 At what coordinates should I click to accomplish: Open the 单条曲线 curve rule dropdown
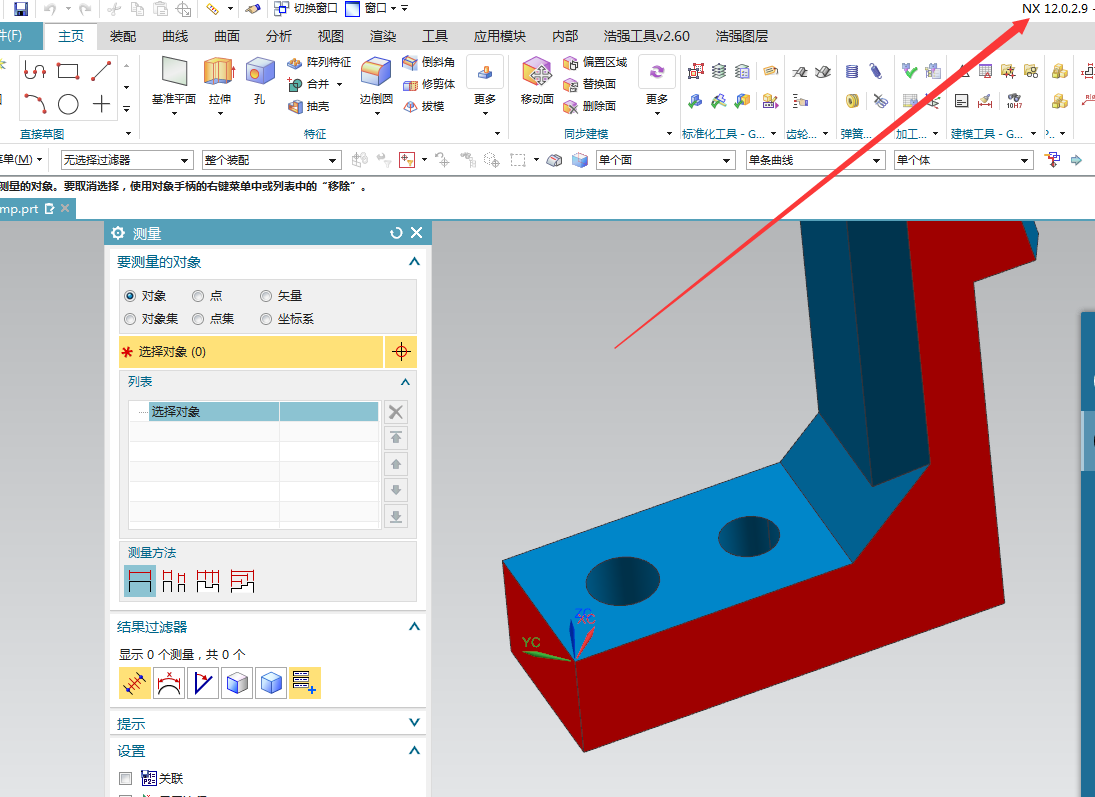point(816,161)
